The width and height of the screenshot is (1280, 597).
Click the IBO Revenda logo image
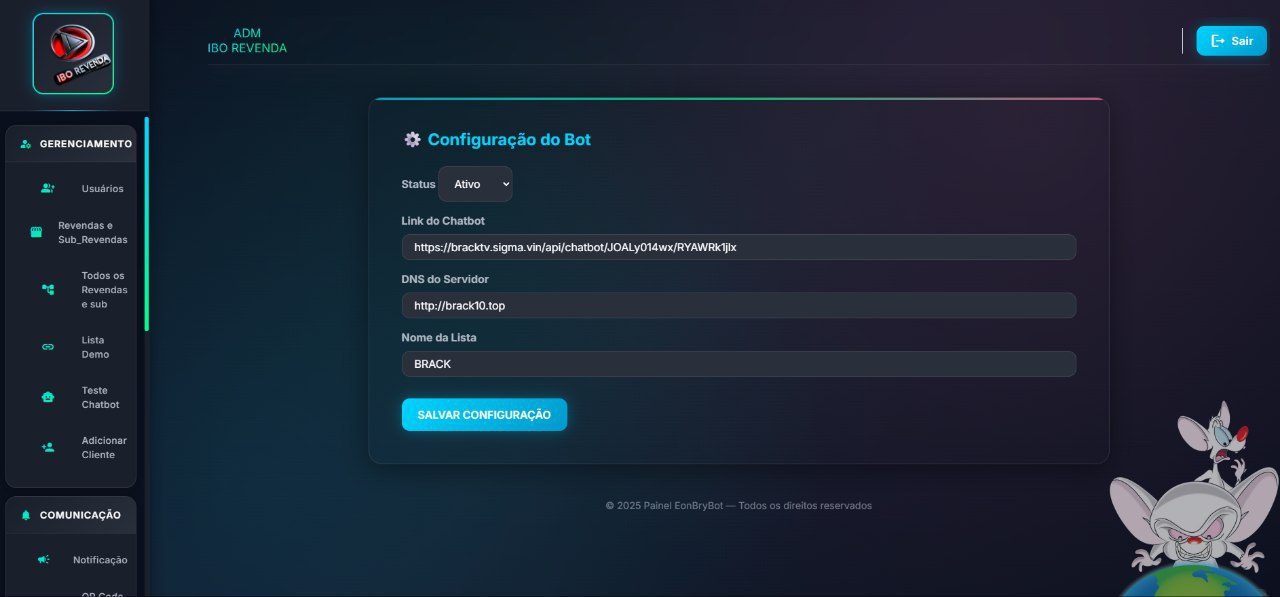click(73, 54)
